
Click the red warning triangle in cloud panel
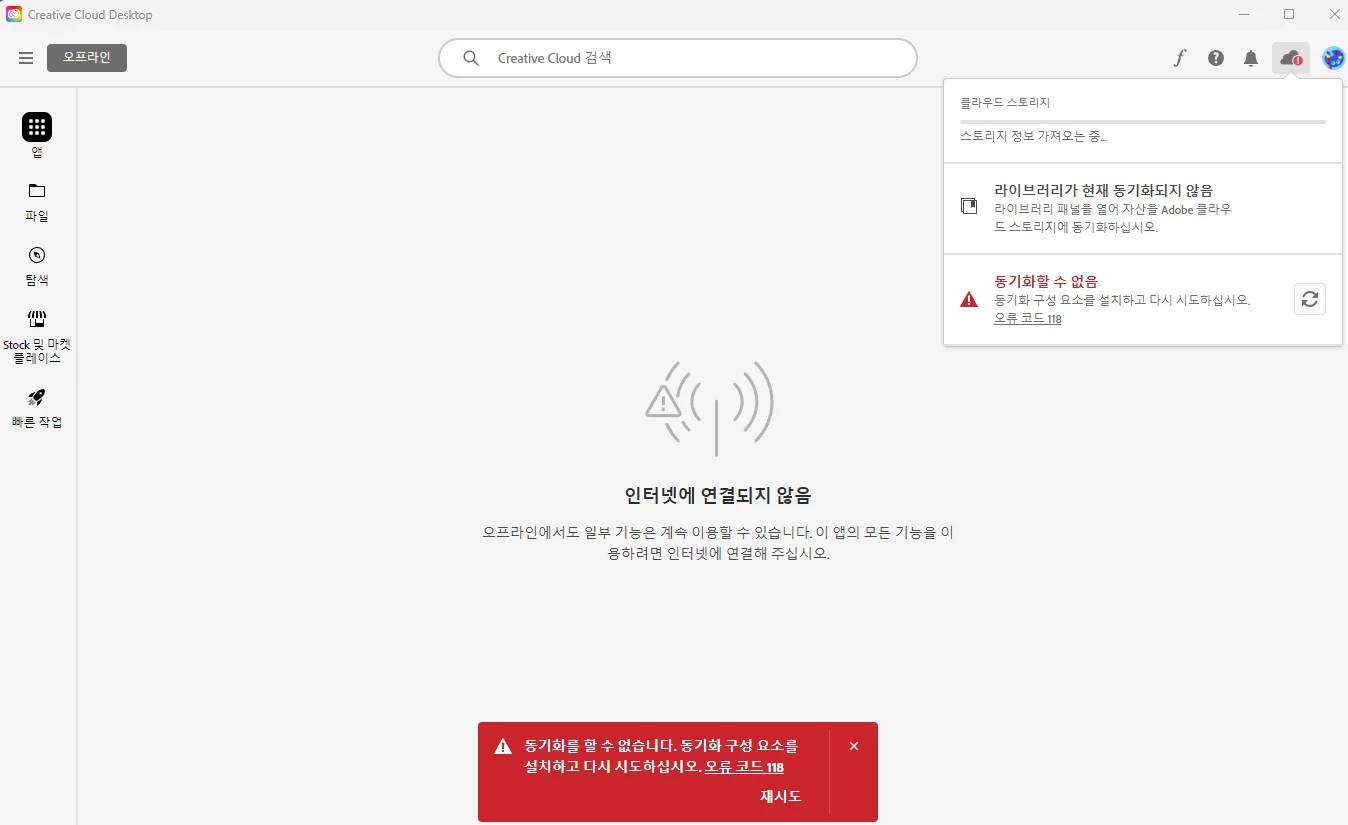coord(969,299)
